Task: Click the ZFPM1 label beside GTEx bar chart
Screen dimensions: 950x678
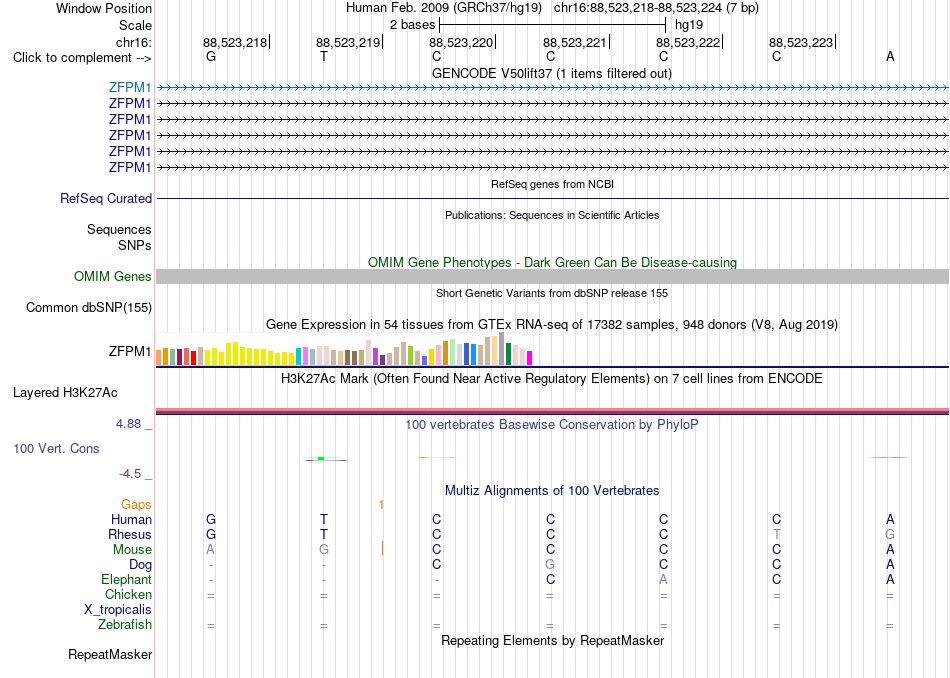Action: point(130,351)
